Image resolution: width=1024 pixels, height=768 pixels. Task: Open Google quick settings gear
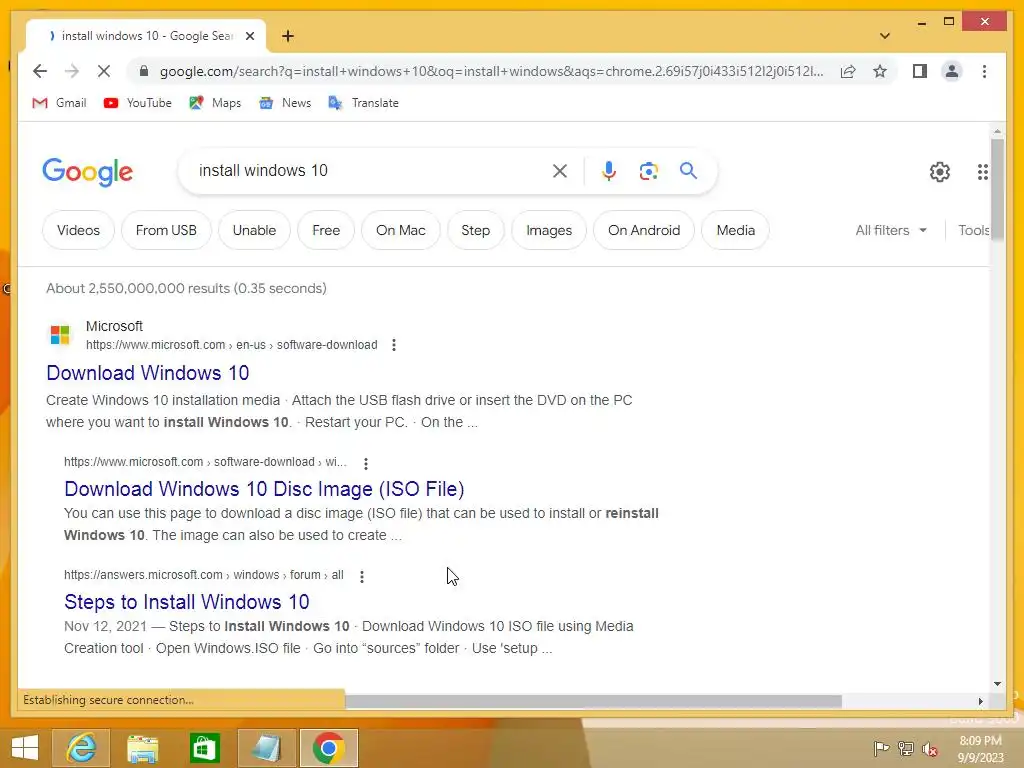(940, 172)
